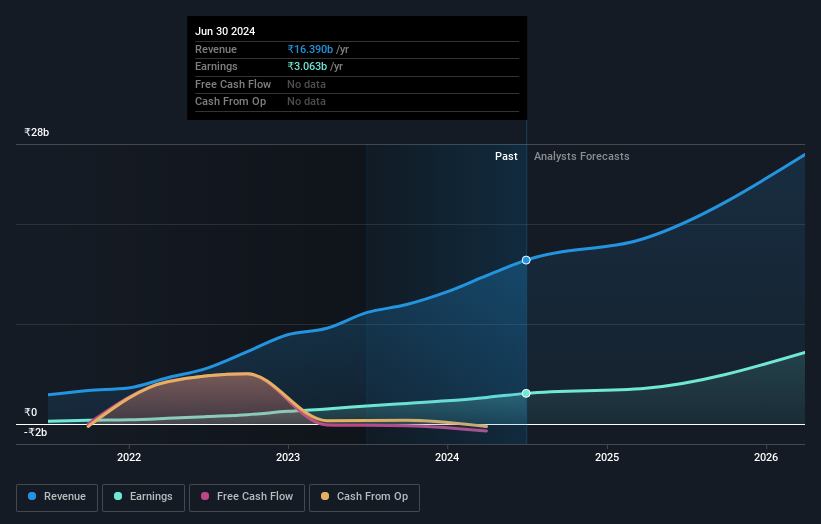Click the ₹0 y-axis label
The height and width of the screenshot is (524, 821).
click(x=31, y=412)
